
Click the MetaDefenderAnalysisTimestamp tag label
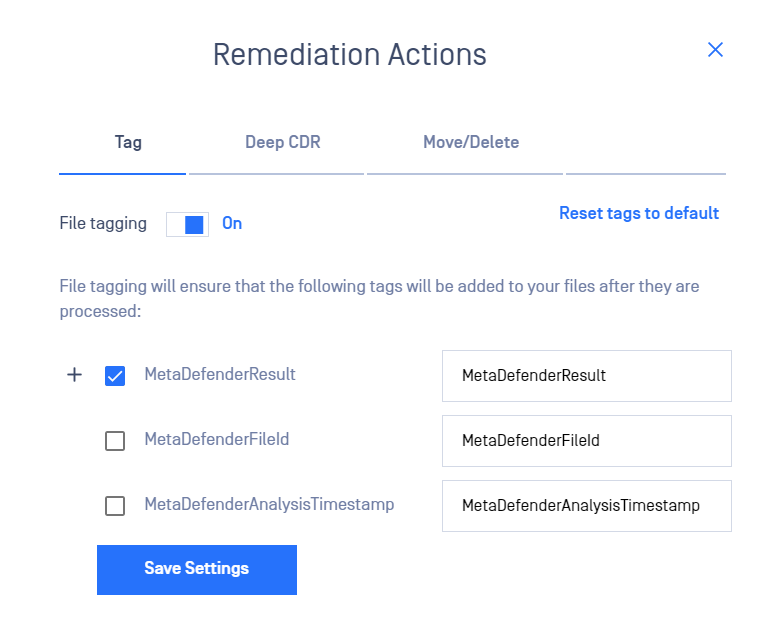pos(269,504)
